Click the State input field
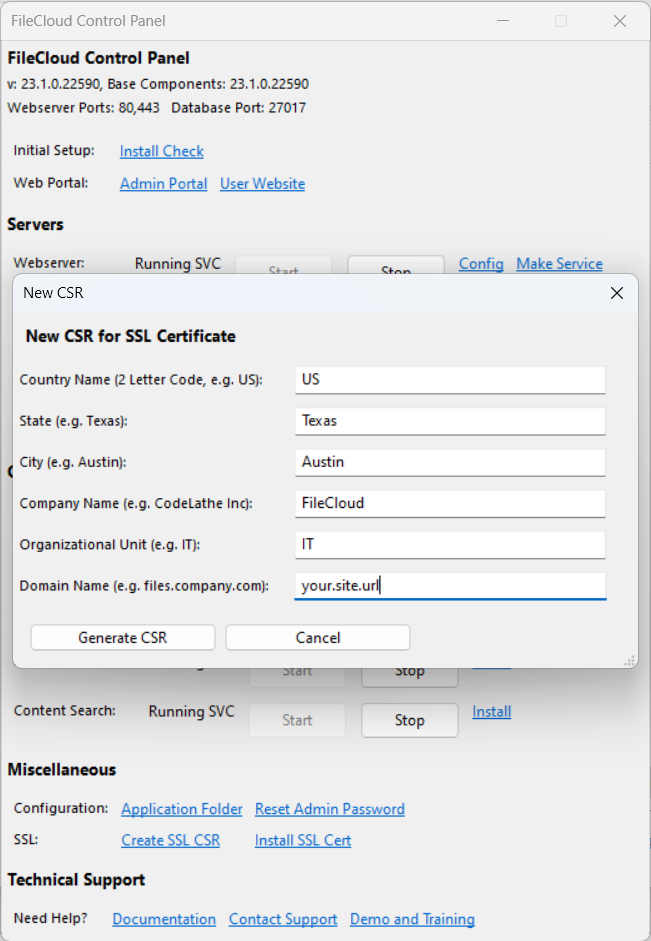 coord(450,421)
